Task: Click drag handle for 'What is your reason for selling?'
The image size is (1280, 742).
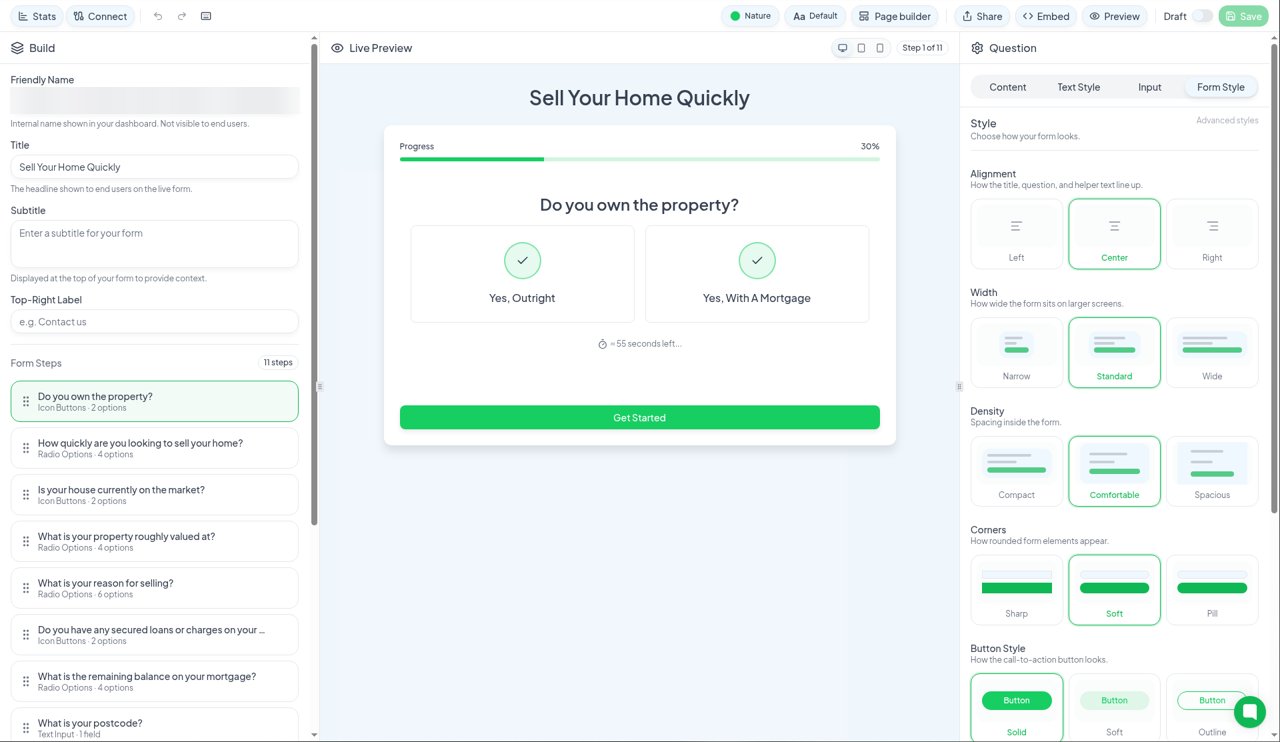Action: (26, 588)
